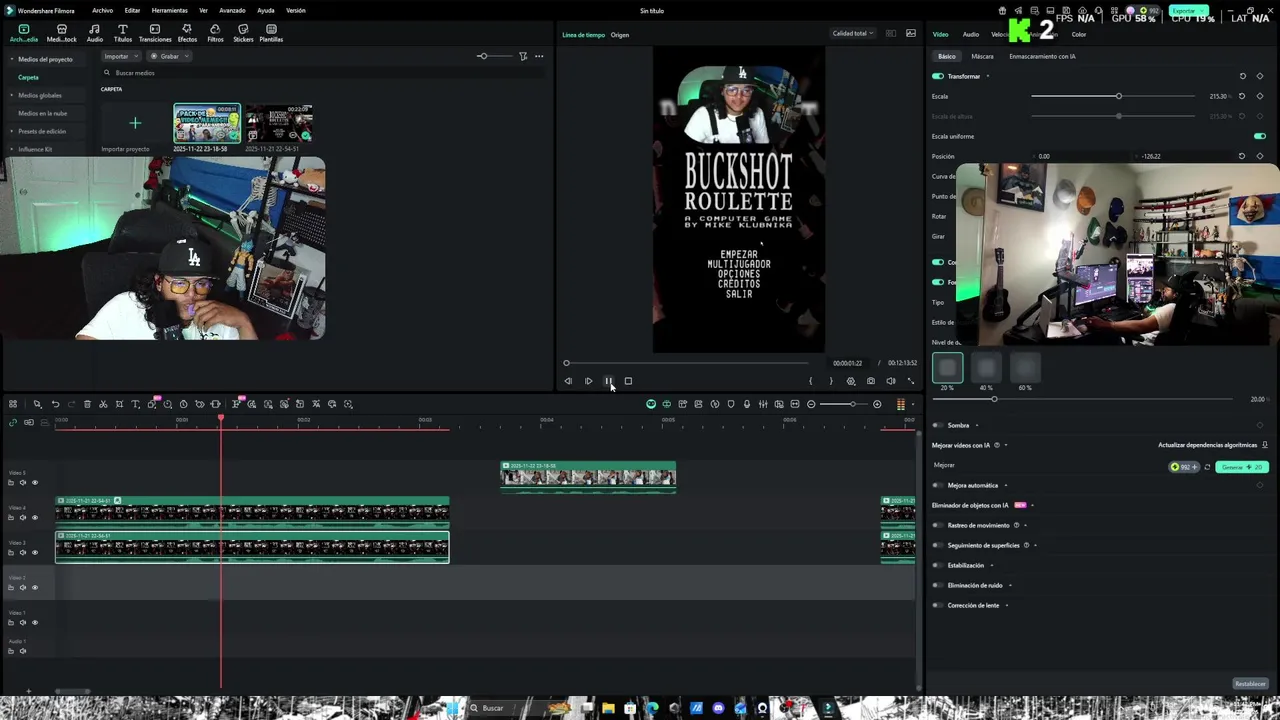The height and width of the screenshot is (720, 1280).
Task: Delete the selected clip with trash icon
Action: [x=87, y=404]
